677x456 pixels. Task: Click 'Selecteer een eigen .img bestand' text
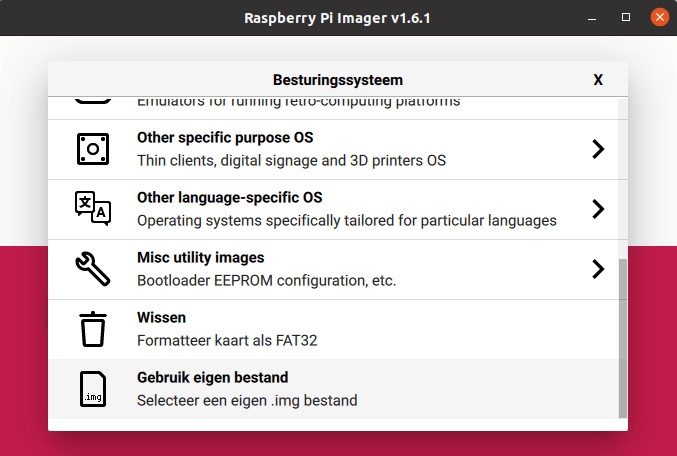tap(247, 400)
